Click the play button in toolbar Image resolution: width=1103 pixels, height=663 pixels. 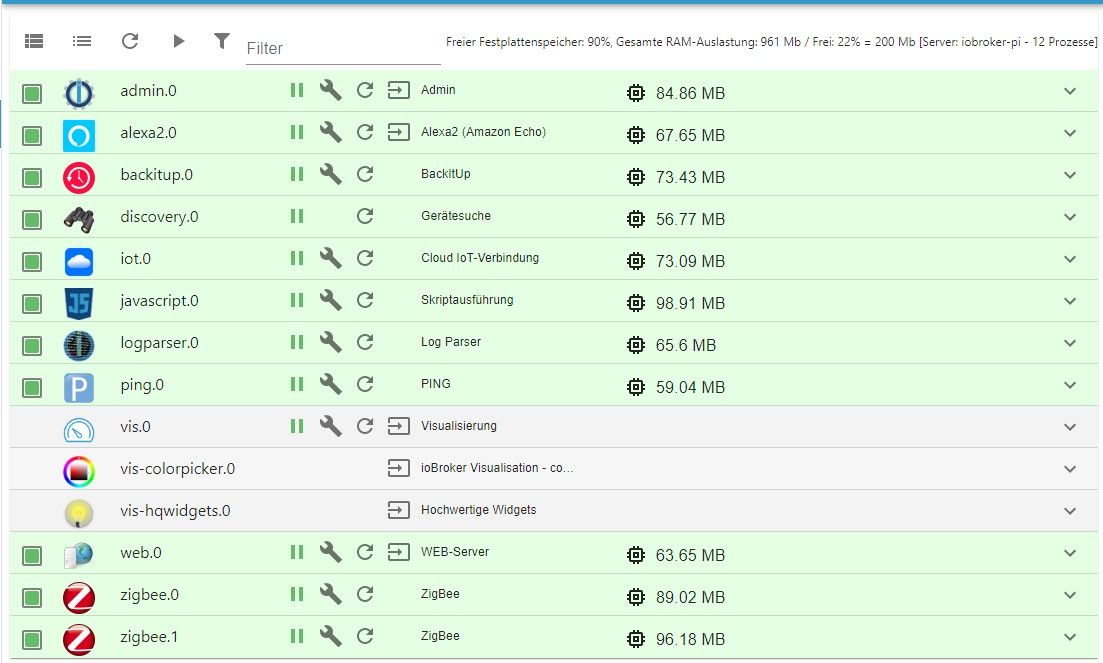click(178, 41)
